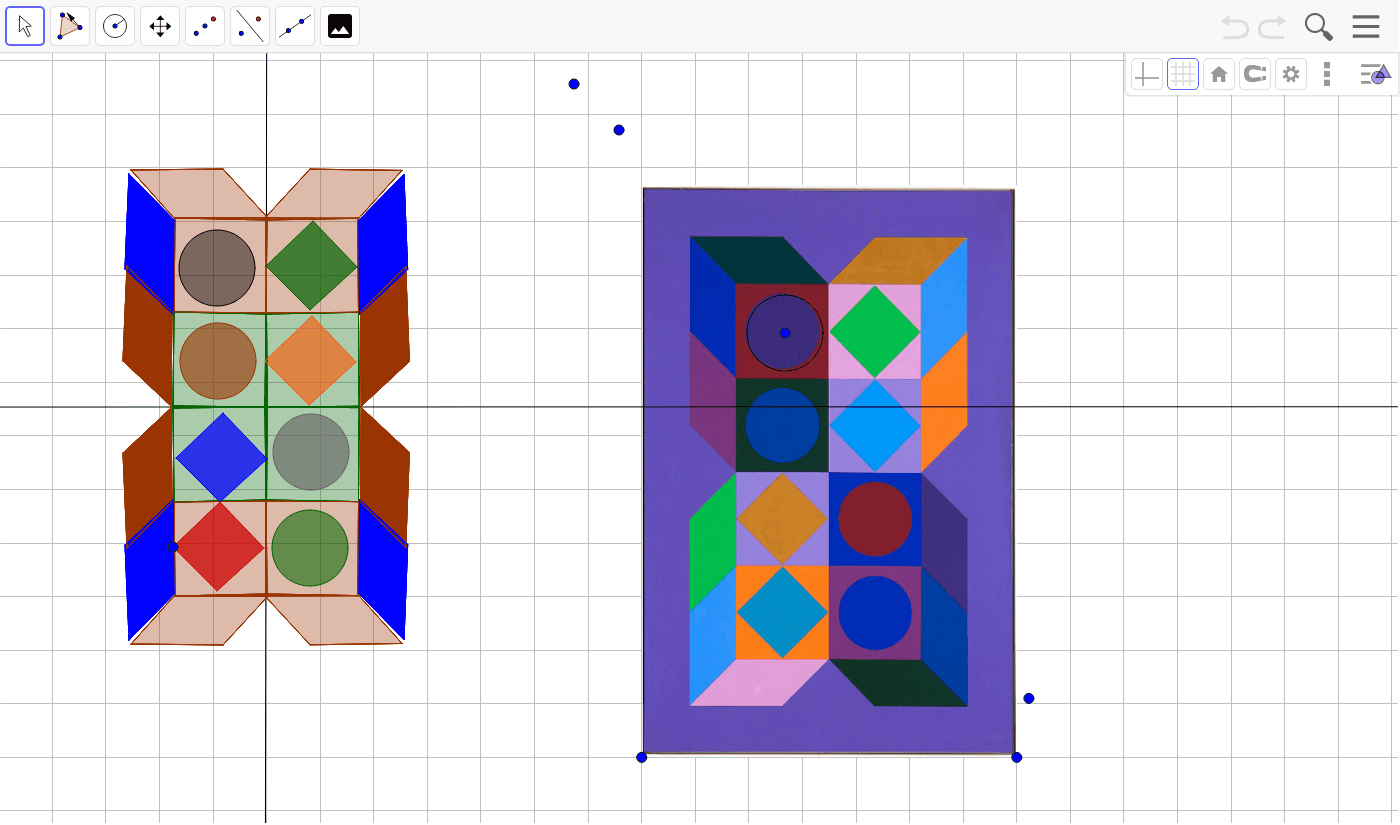Select blue point right of image's lower edge
Screen dimensions: 1400x825
coord(1029,698)
